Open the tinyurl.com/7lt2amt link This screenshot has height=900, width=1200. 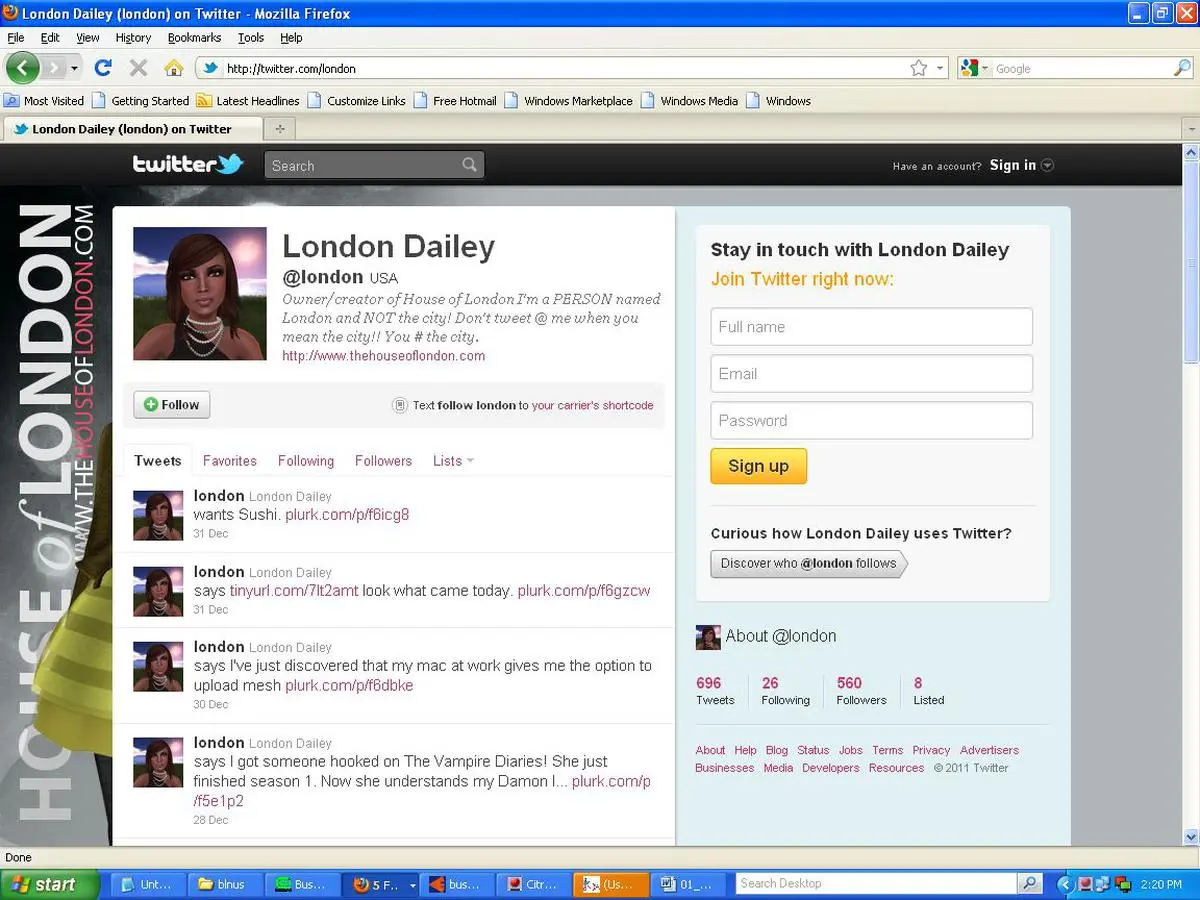point(294,591)
